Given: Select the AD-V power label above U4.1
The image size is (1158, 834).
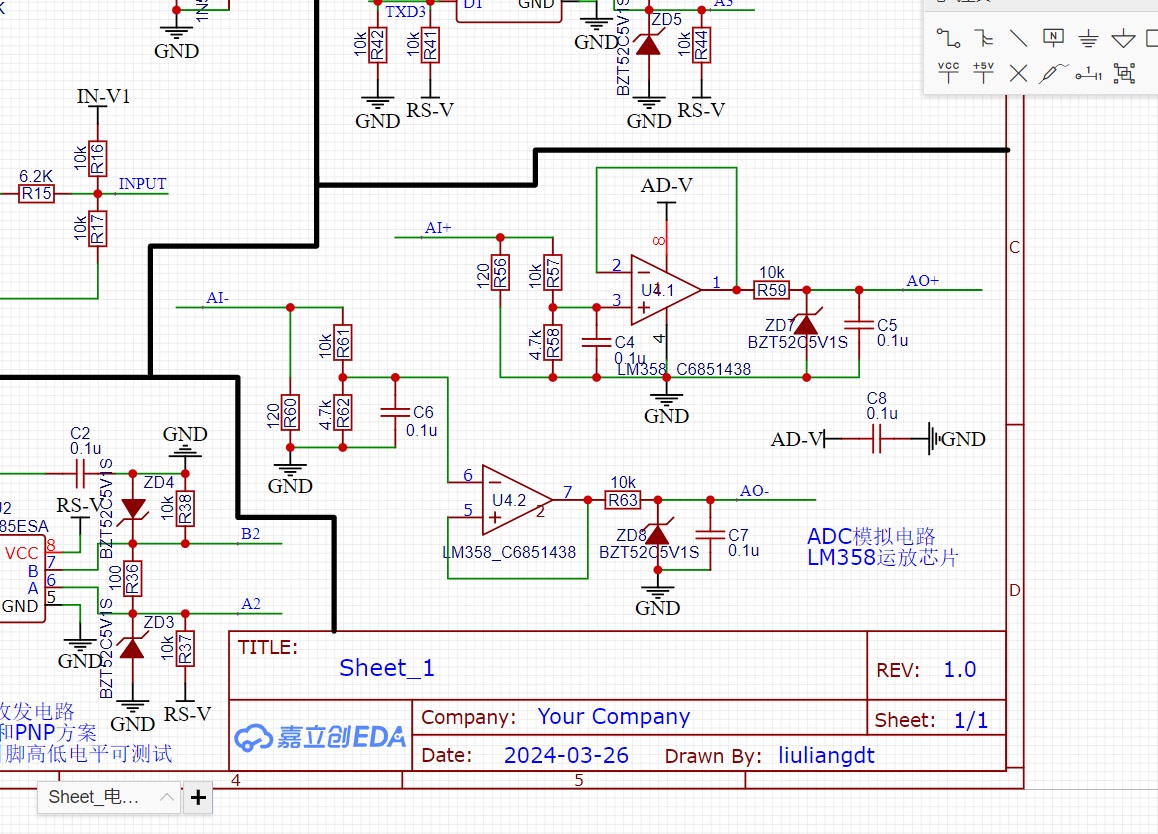Looking at the screenshot, I should coord(667,185).
